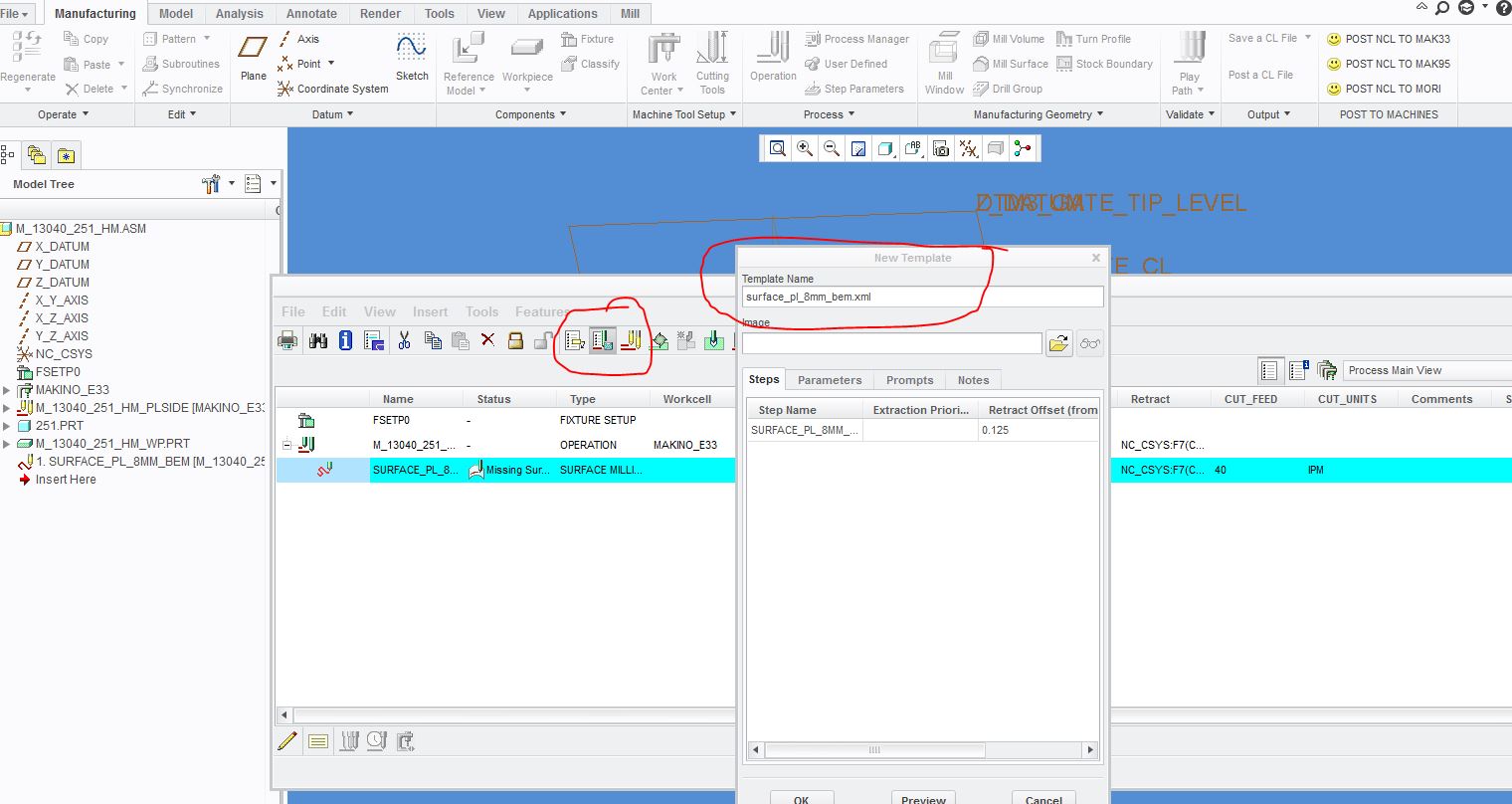Screen dimensions: 1512x804
Task: Expand the Operate group dropdown
Action: coord(64,114)
